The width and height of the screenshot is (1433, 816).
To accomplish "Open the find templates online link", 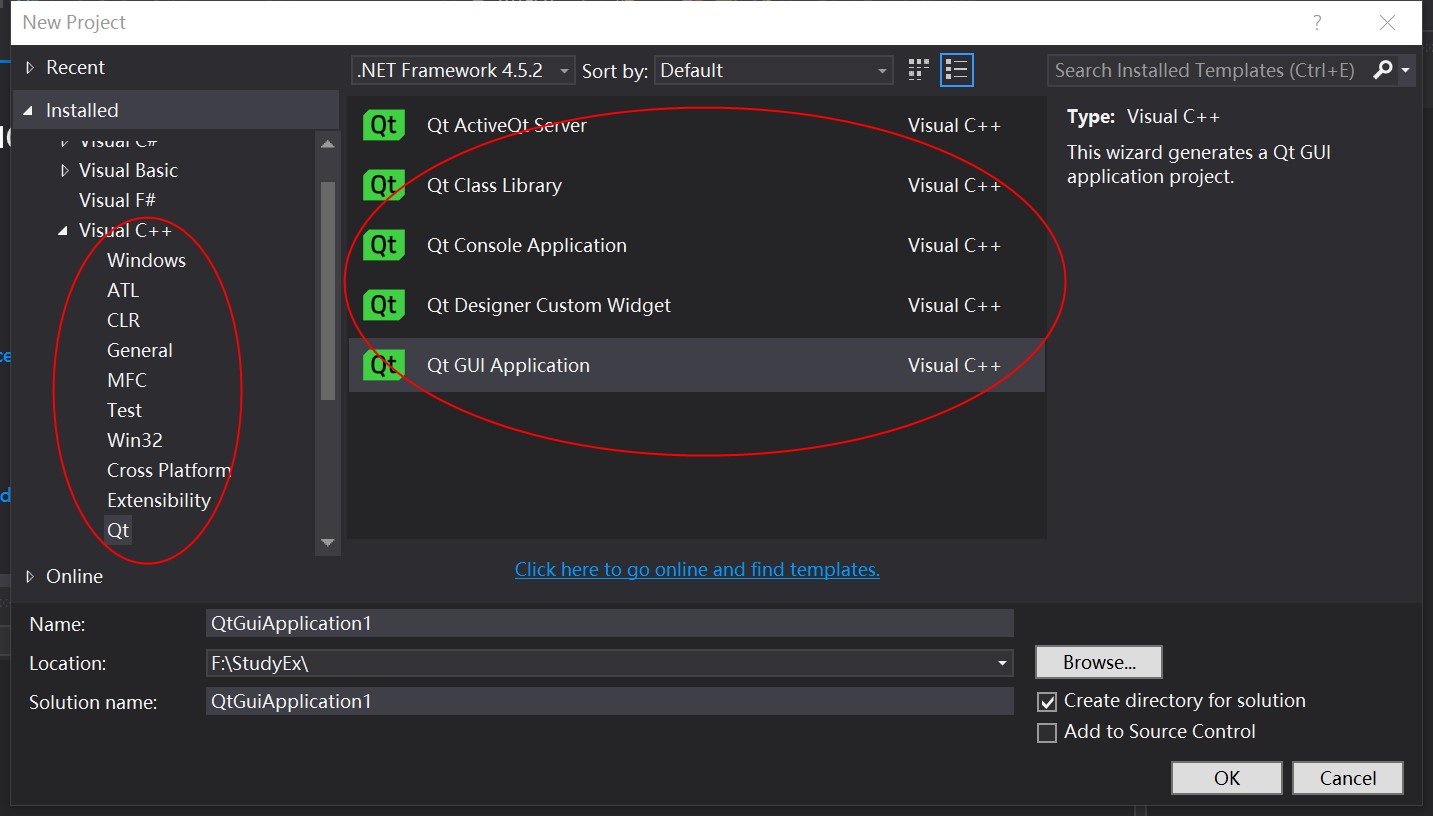I will pyautogui.click(x=697, y=569).
